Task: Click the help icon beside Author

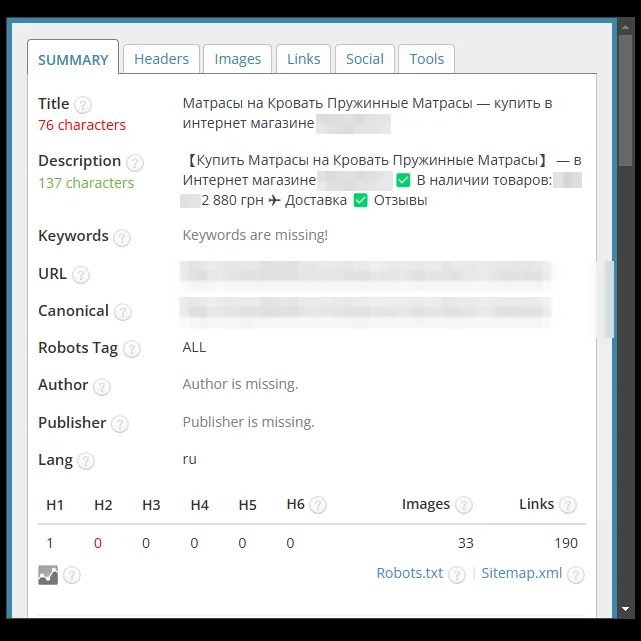Action: pos(102,386)
